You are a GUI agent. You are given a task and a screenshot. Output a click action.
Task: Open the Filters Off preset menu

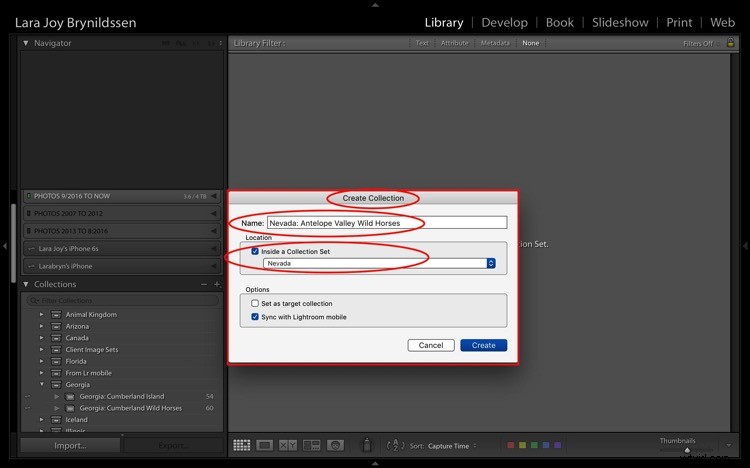(x=701, y=44)
